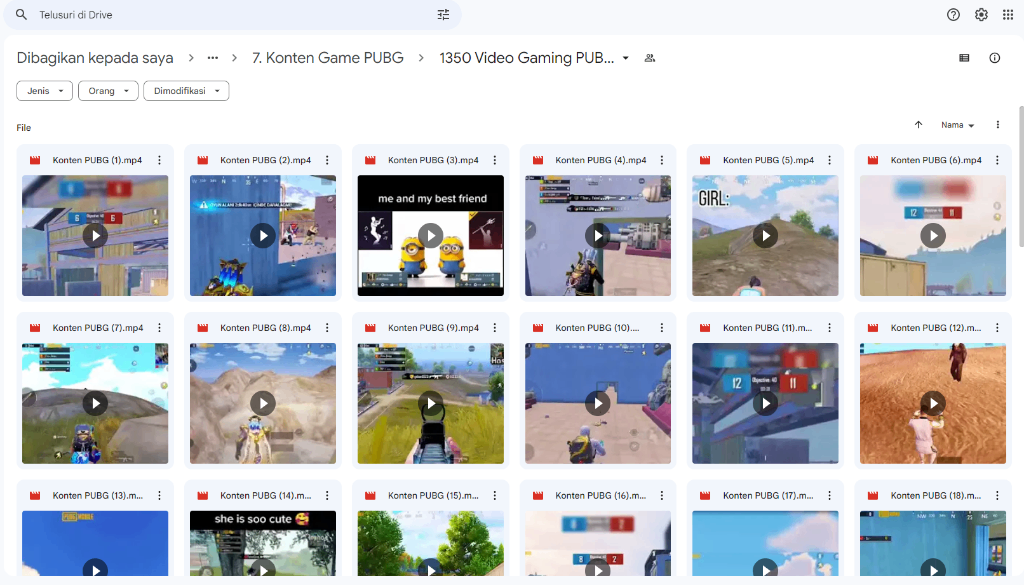Navigate to 7. Konten Game PUBG folder
Viewport: 1024px width, 585px height.
(x=328, y=58)
